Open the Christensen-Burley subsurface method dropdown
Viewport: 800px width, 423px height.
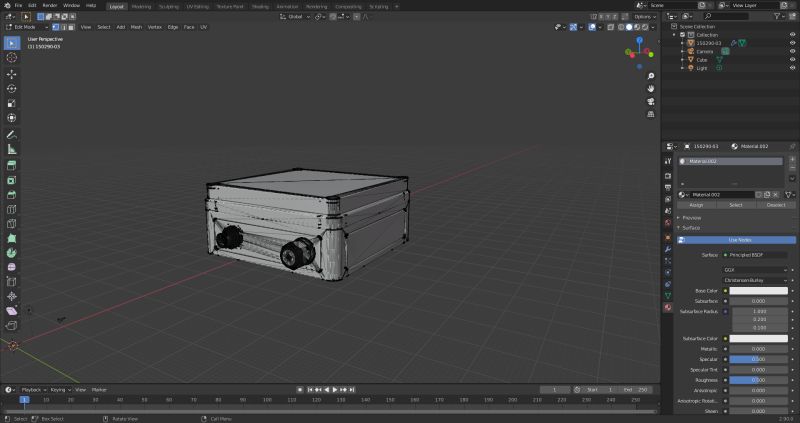755,280
